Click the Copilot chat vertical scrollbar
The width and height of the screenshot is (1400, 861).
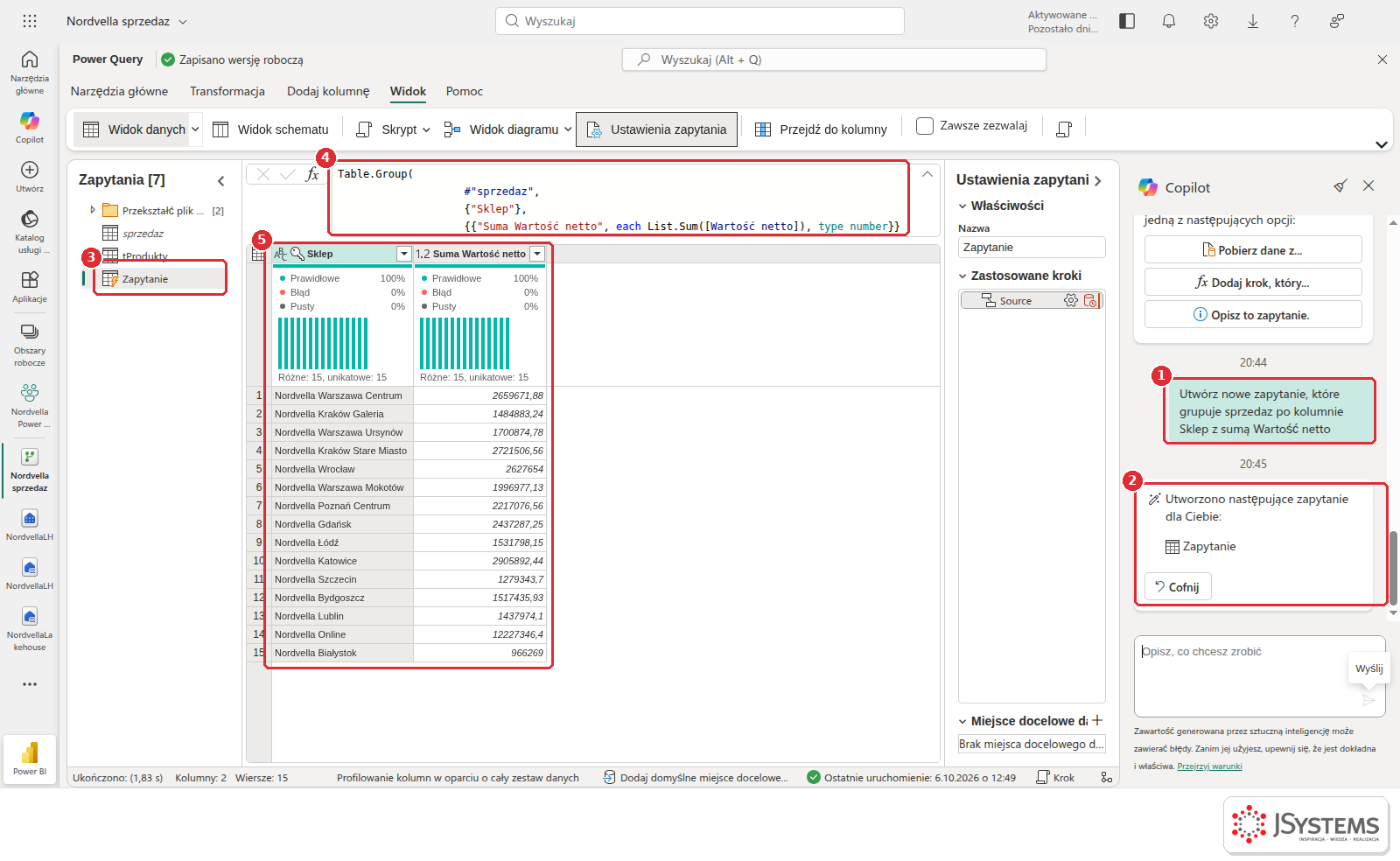click(x=1394, y=568)
